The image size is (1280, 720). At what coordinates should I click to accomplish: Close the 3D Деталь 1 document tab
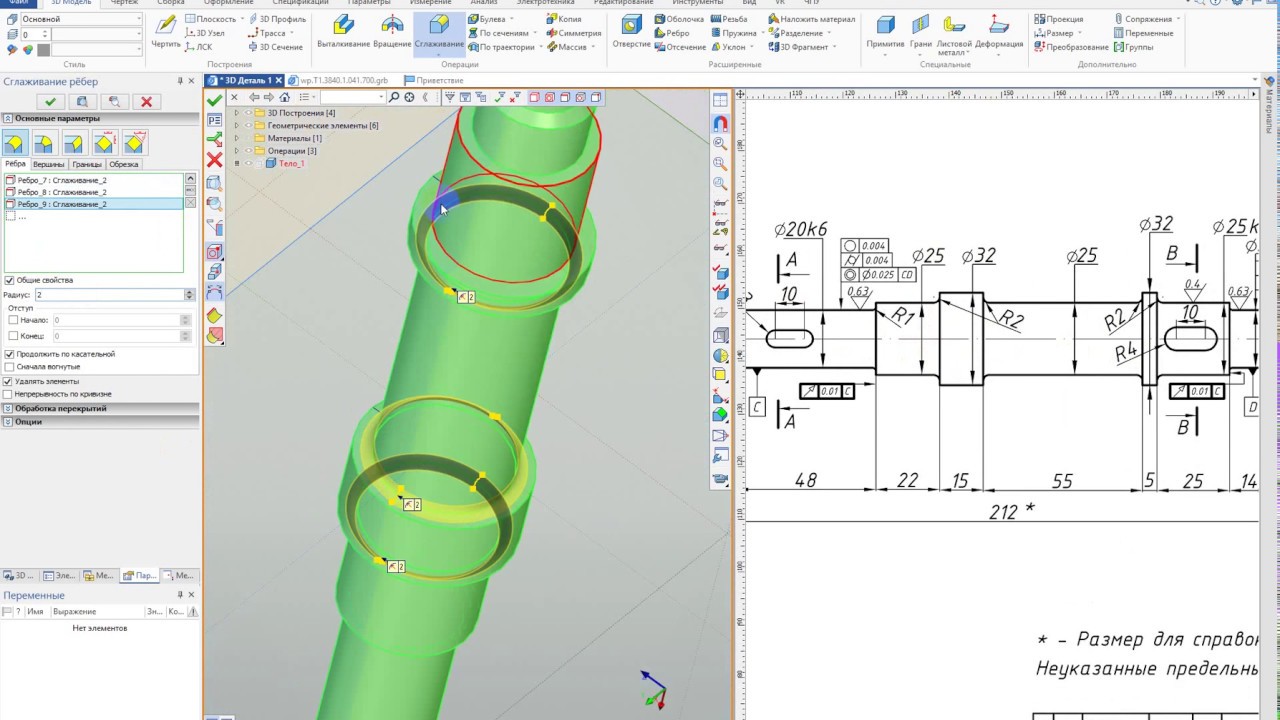279,80
